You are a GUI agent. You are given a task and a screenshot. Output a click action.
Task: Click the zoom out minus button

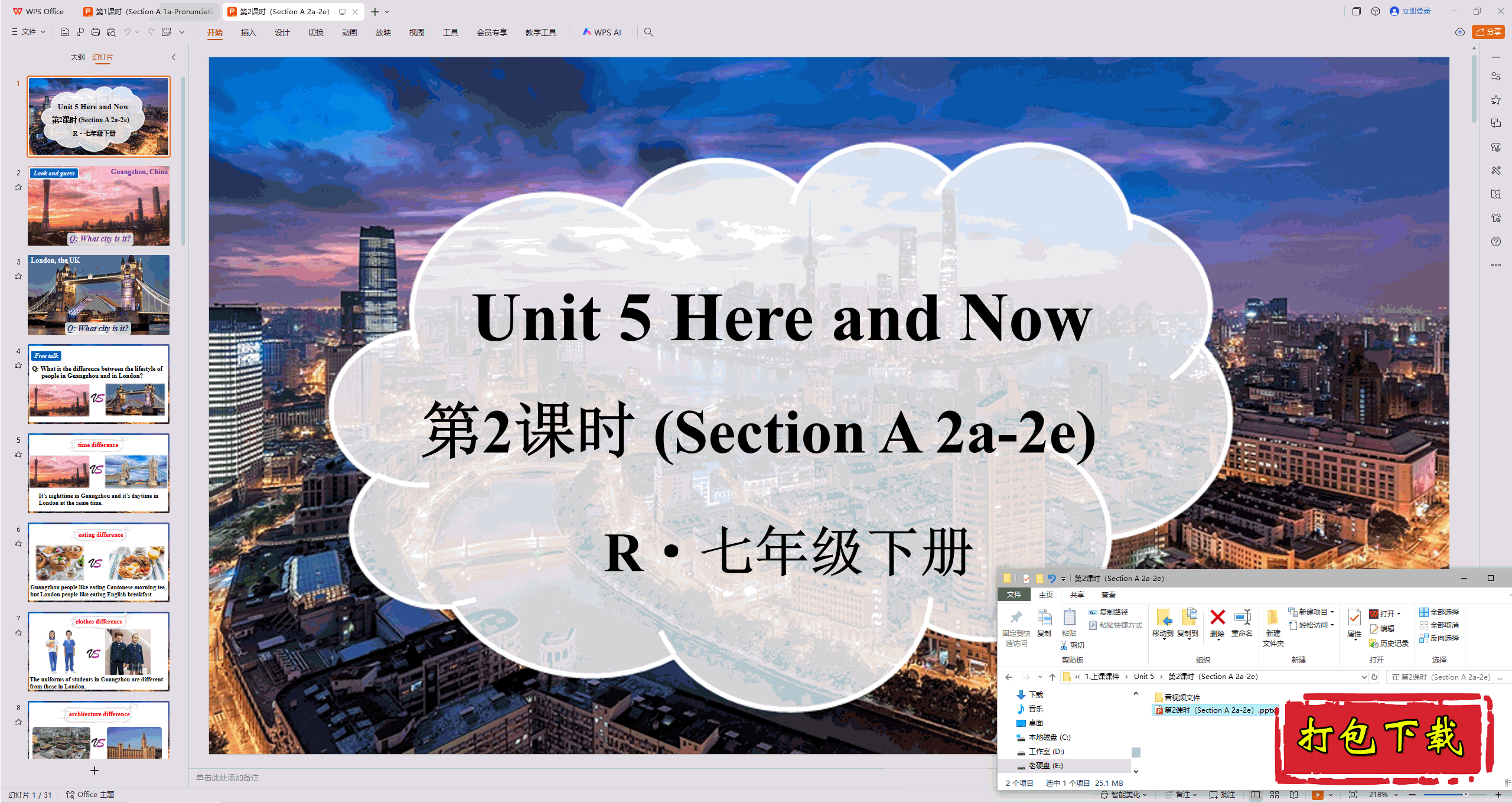[1412, 795]
